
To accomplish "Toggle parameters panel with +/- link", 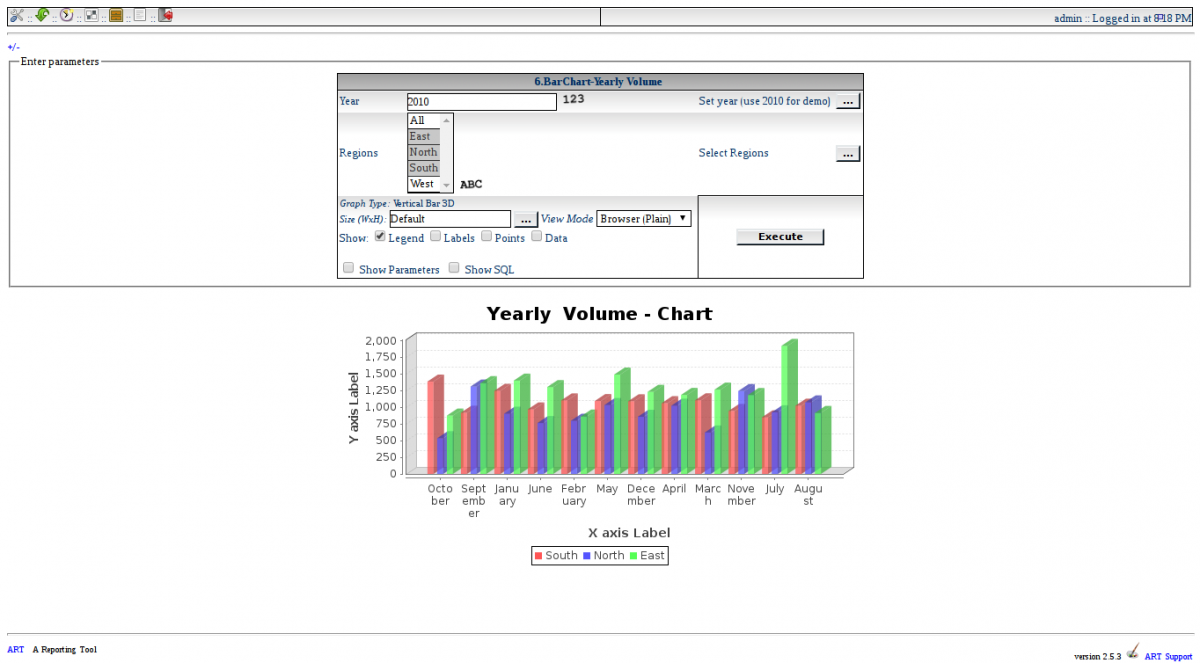I will 13,47.
